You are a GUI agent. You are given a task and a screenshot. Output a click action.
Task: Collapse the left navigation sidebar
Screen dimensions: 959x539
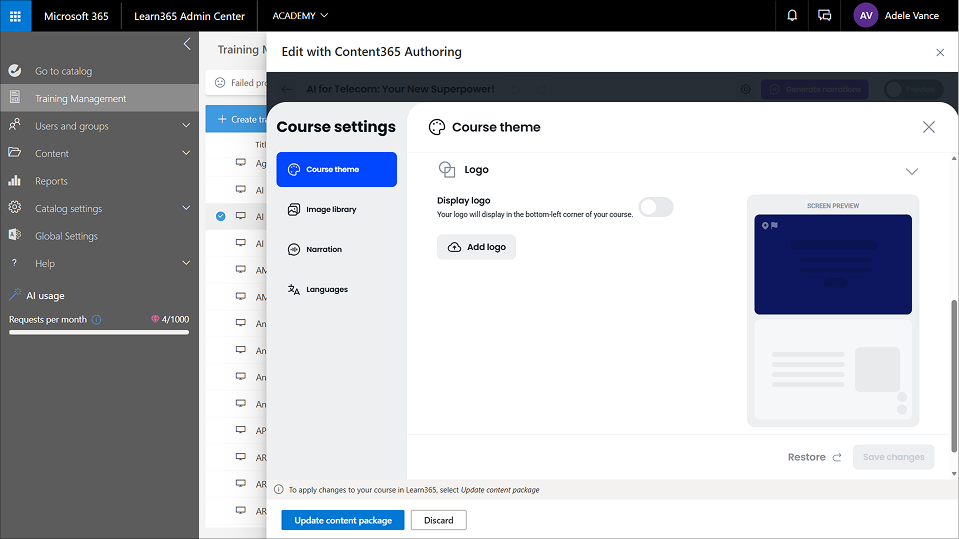pos(187,44)
